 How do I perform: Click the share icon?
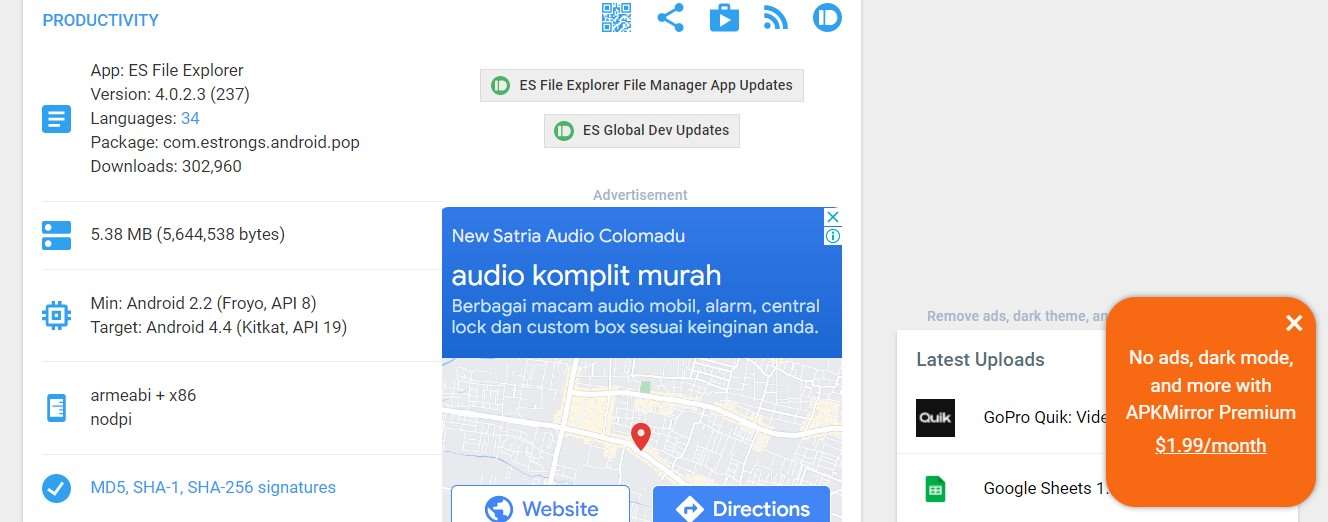click(670, 18)
